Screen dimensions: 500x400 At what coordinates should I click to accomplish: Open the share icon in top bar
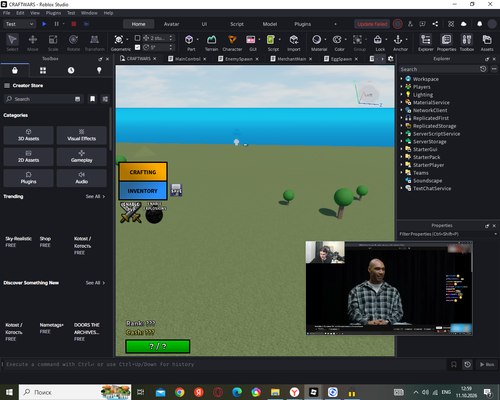point(435,24)
